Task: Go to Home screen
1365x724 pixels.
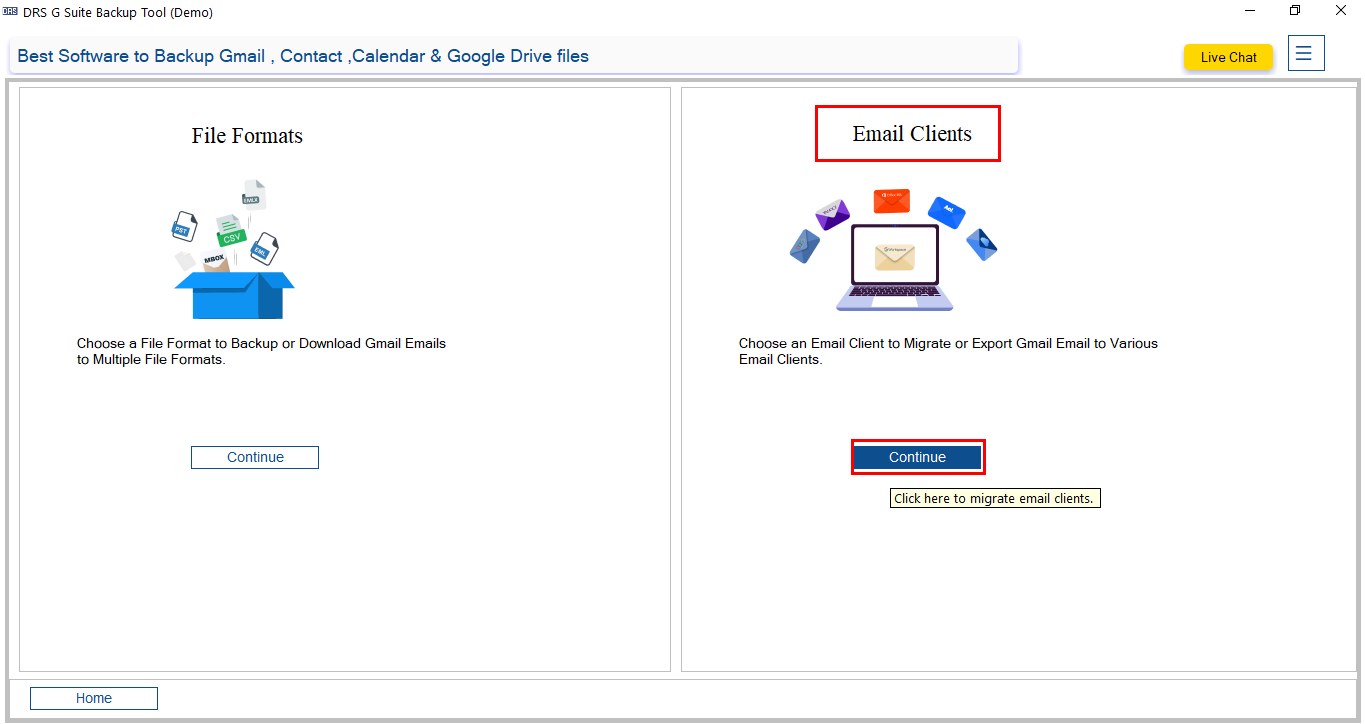Action: click(94, 698)
